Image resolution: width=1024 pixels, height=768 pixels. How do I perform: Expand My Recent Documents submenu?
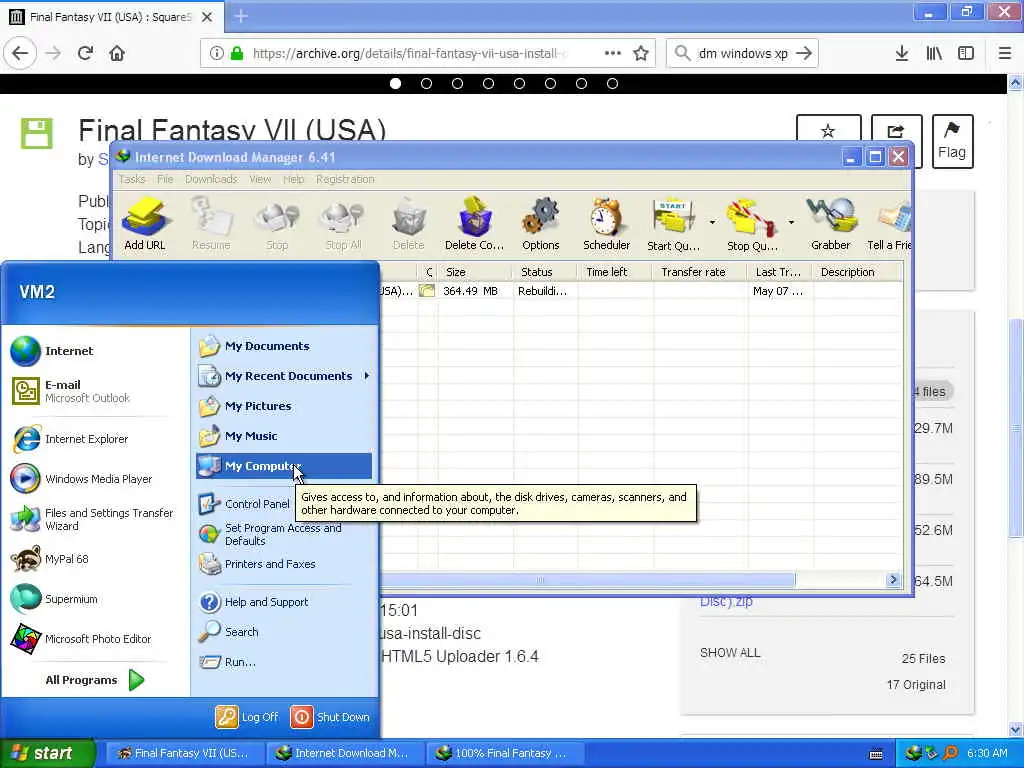coord(285,376)
